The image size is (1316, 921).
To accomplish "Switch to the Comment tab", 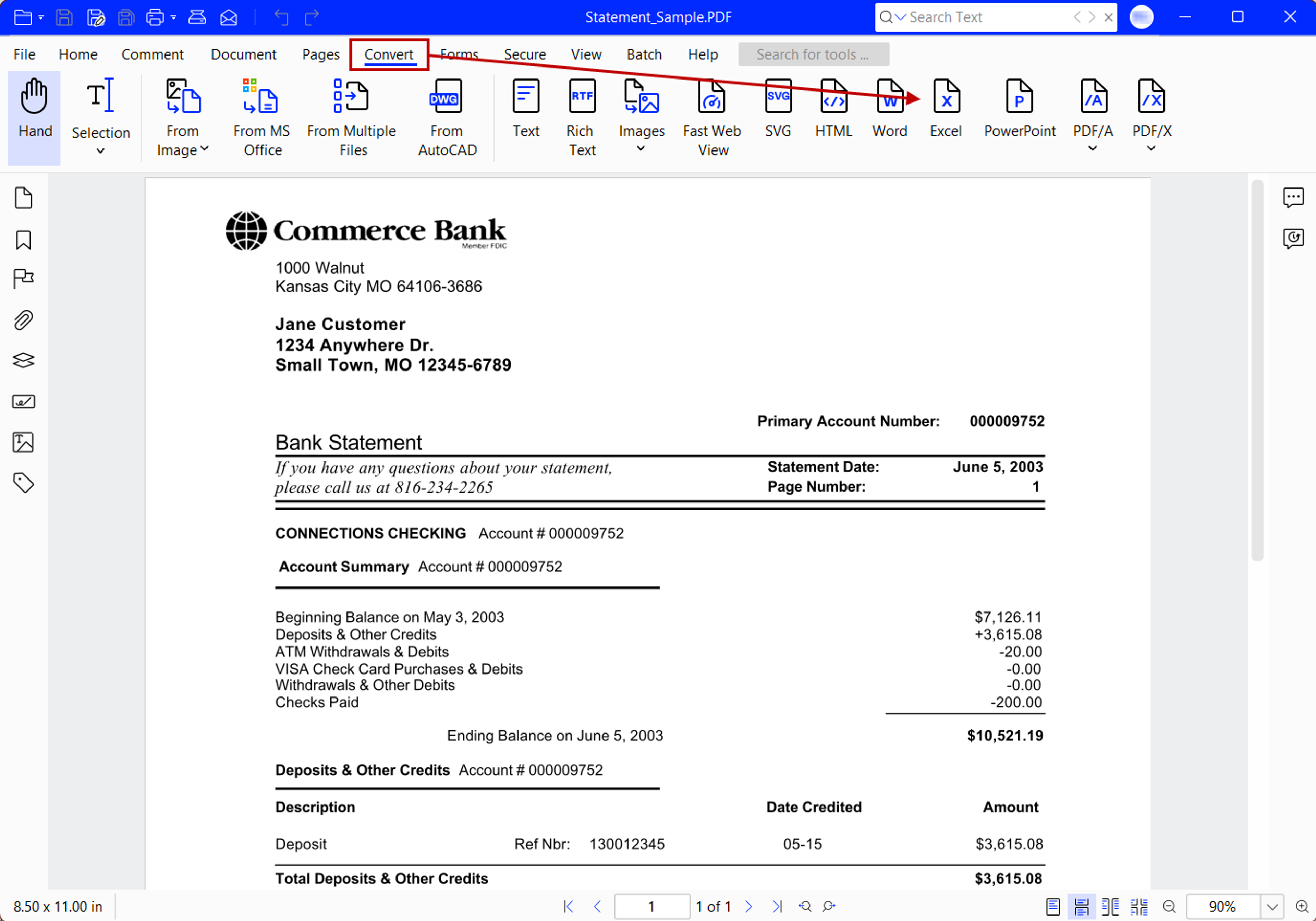I will [x=153, y=54].
